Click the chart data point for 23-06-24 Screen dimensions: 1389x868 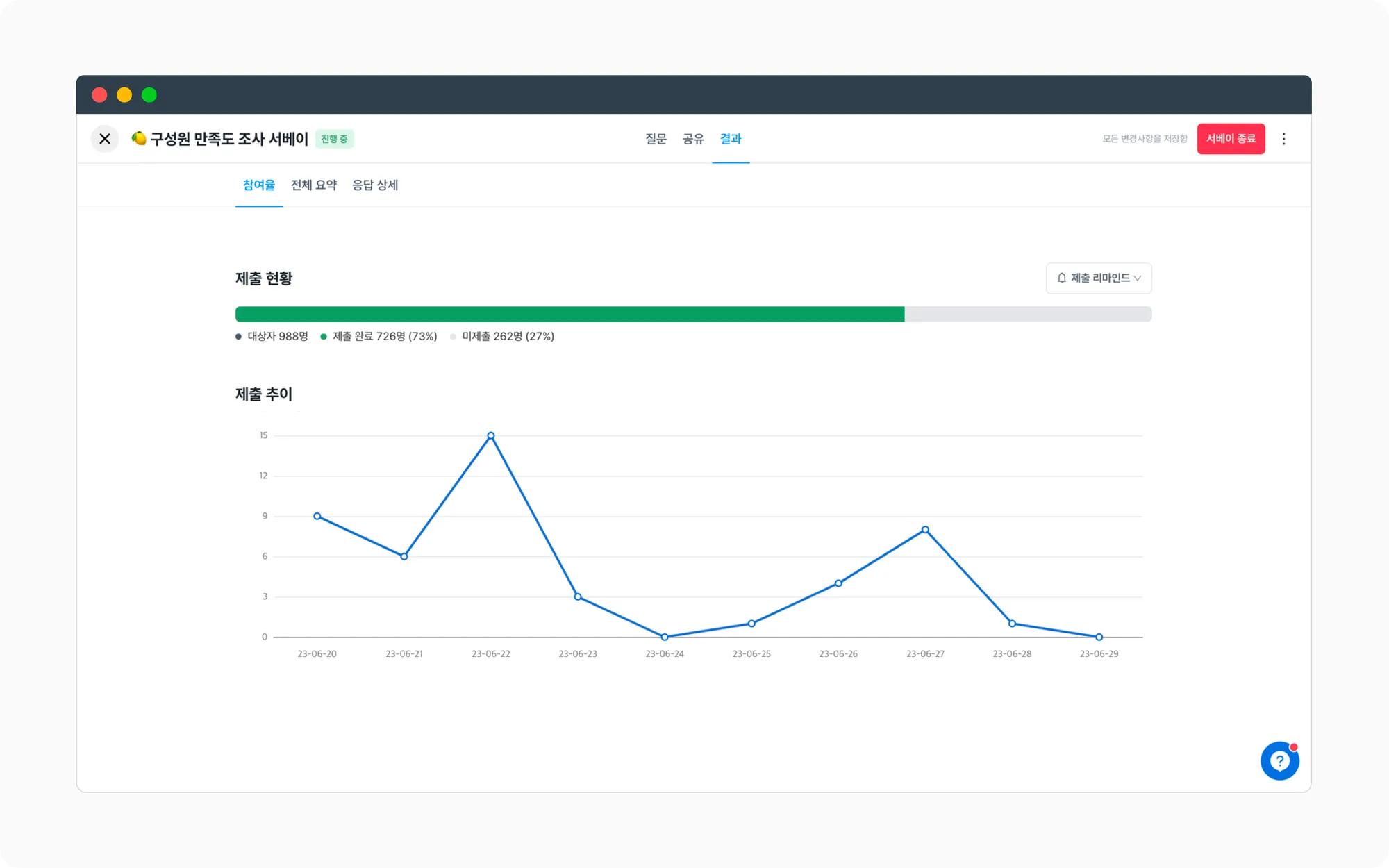(x=665, y=637)
